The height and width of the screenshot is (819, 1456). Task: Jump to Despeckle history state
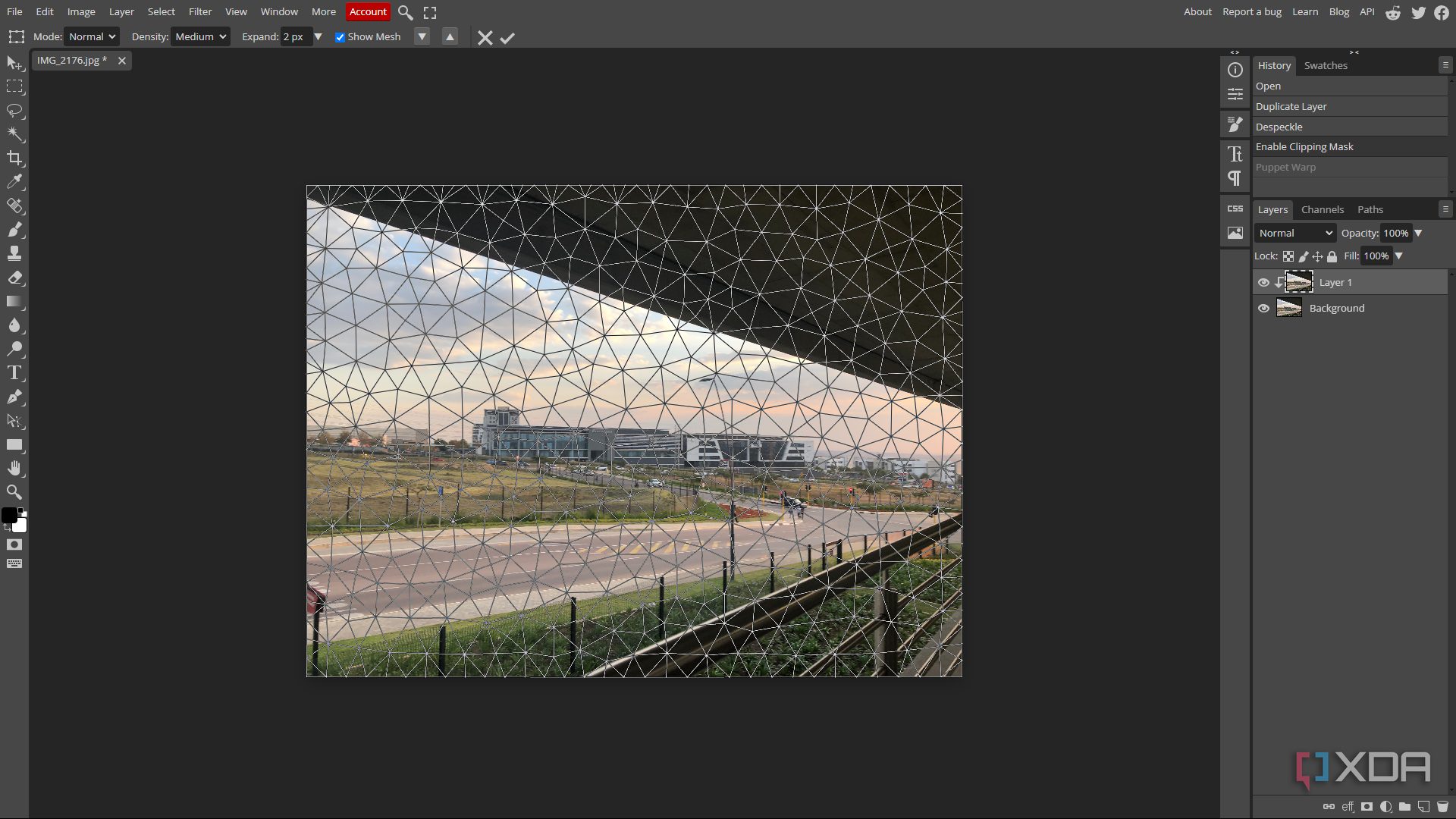(1350, 127)
